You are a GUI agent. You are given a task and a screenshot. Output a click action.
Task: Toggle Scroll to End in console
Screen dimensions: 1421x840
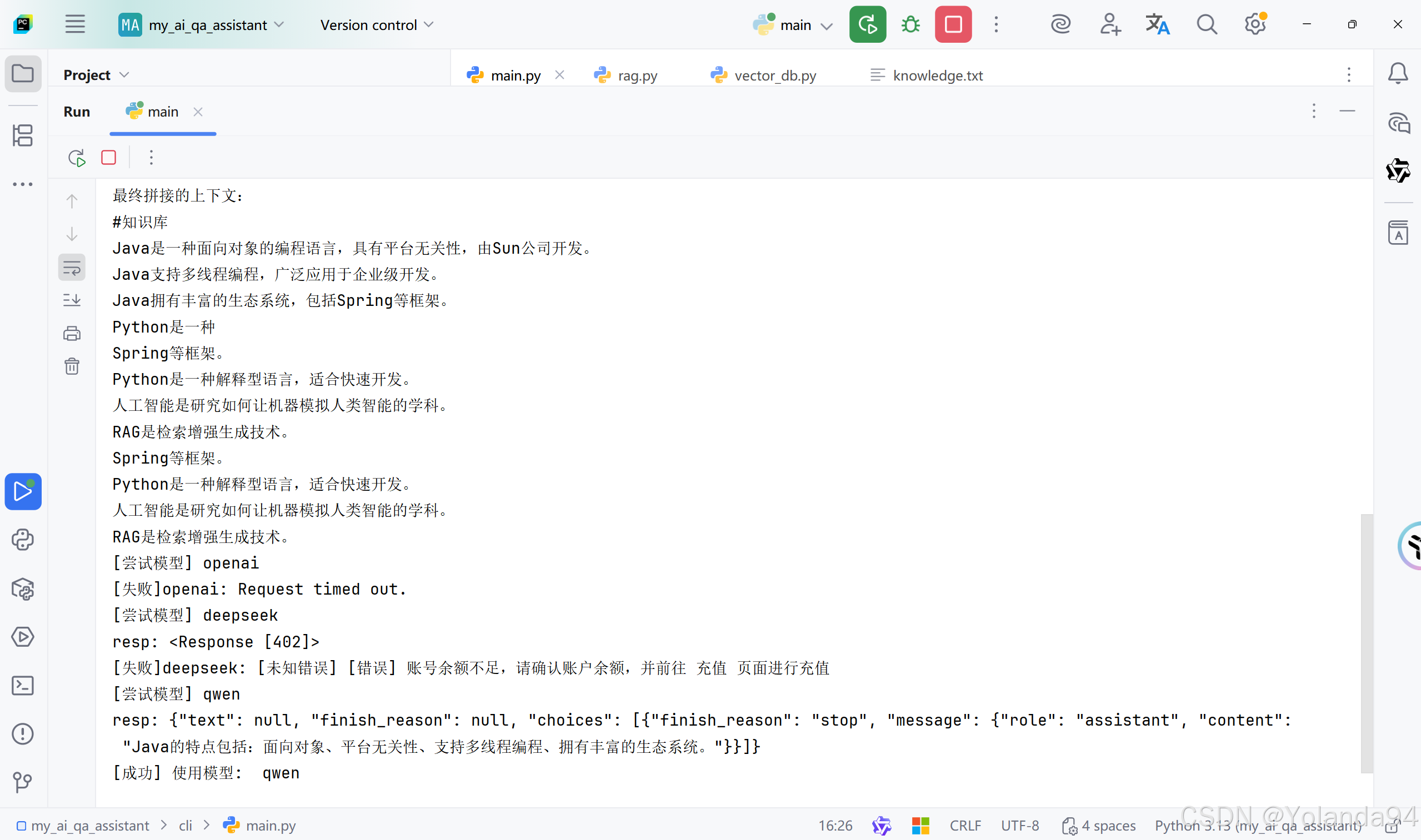click(x=72, y=300)
